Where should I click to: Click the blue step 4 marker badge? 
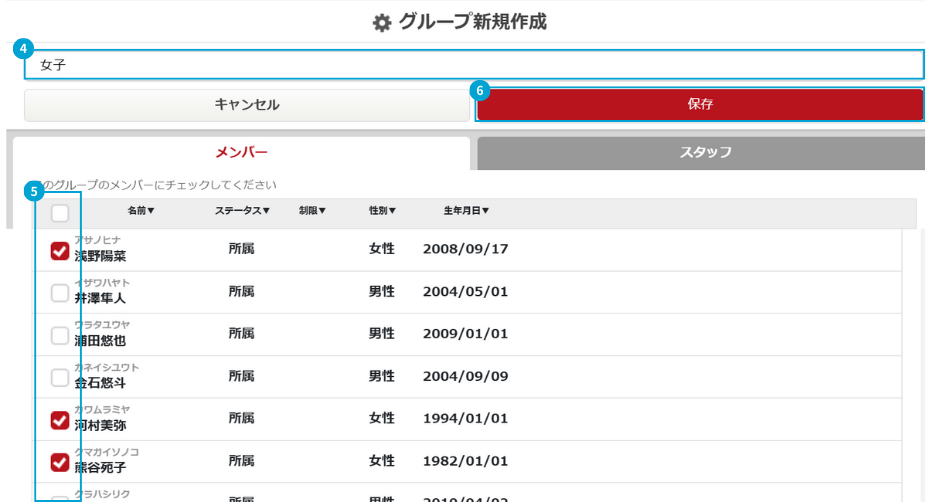pos(24,48)
